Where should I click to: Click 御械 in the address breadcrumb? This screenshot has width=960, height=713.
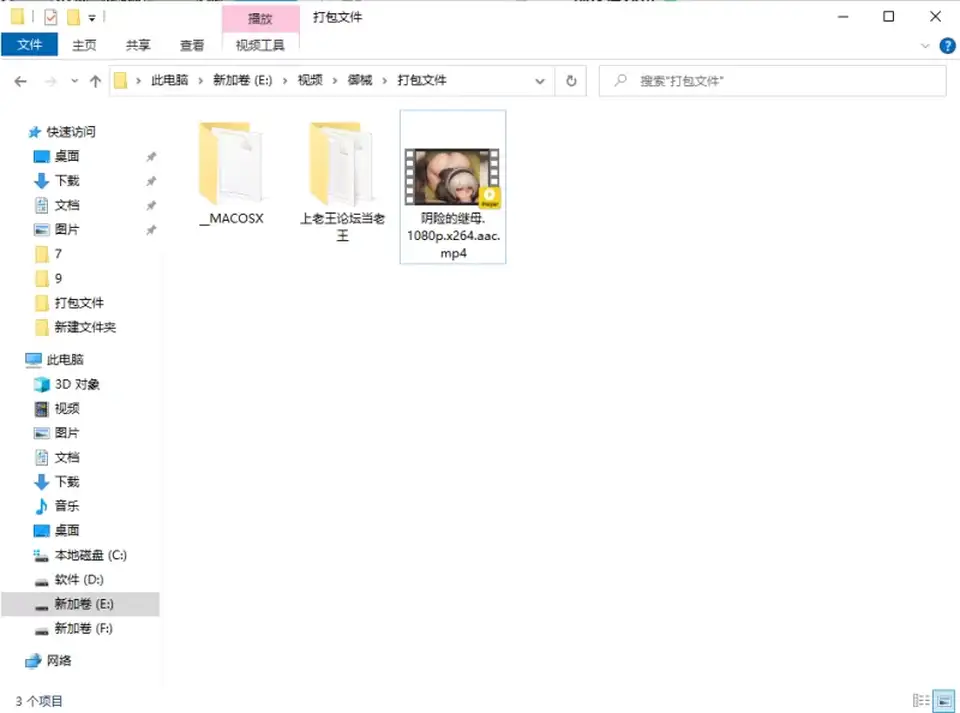pyautogui.click(x=360, y=80)
